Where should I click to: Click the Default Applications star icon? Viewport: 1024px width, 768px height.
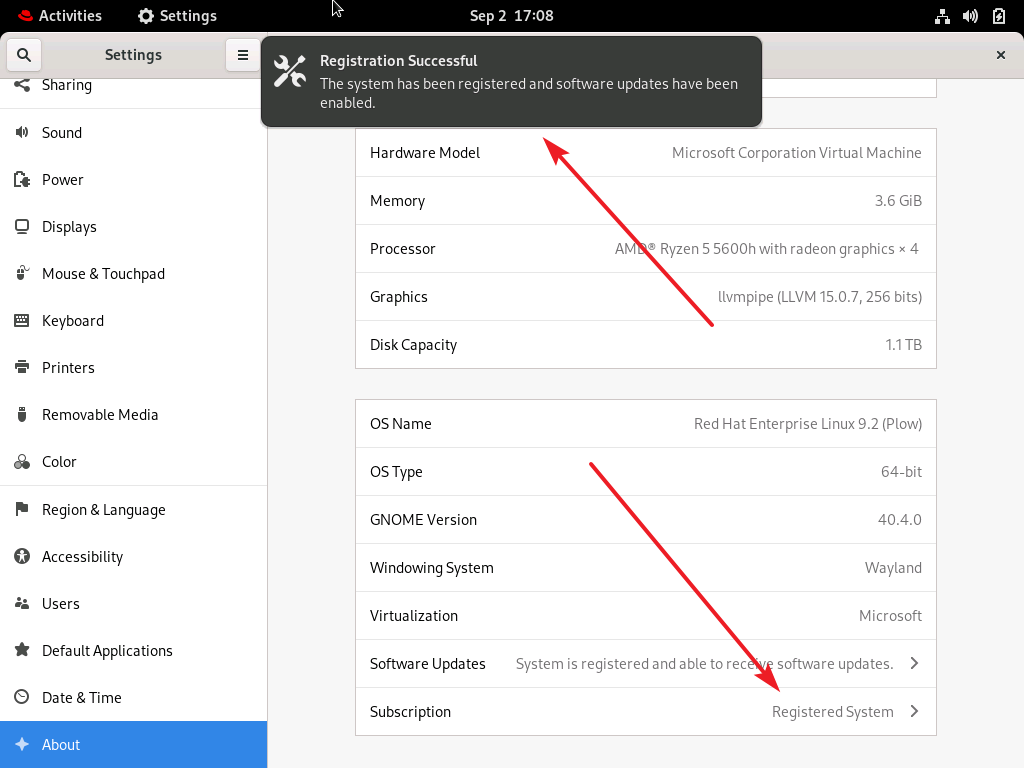(22, 650)
